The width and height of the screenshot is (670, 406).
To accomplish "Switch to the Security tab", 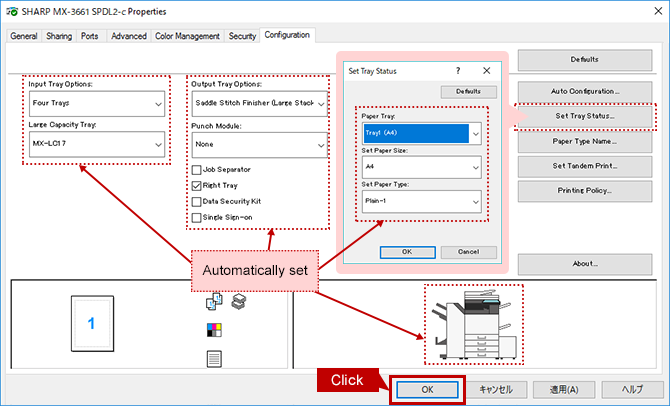I will coord(242,36).
